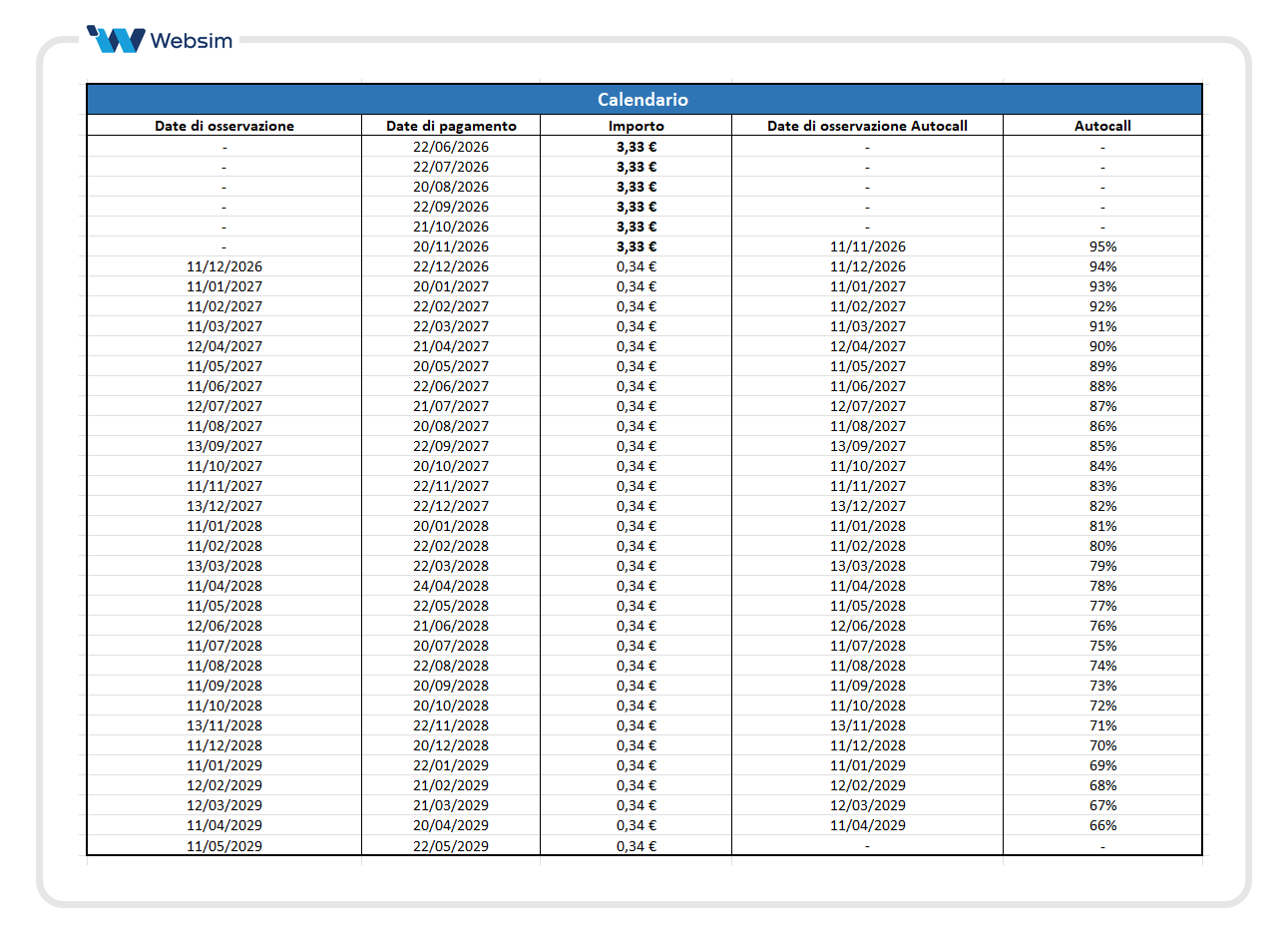Screen dimensions: 1288x944
Task: Select payment date 22/05/2029
Action: [x=451, y=846]
